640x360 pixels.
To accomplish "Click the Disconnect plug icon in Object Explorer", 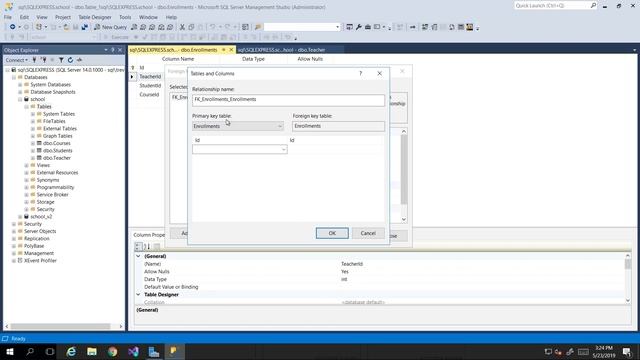I will [x=43, y=60].
